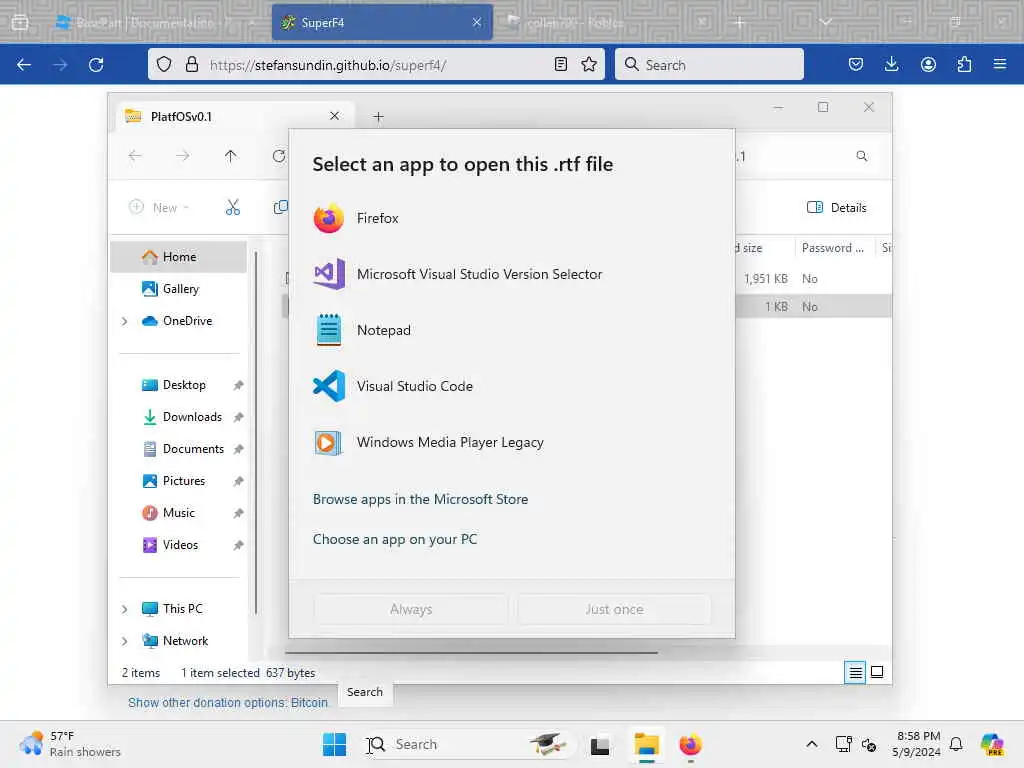Go back in Firefox browser
This screenshot has height=768, width=1024.
coord(24,65)
